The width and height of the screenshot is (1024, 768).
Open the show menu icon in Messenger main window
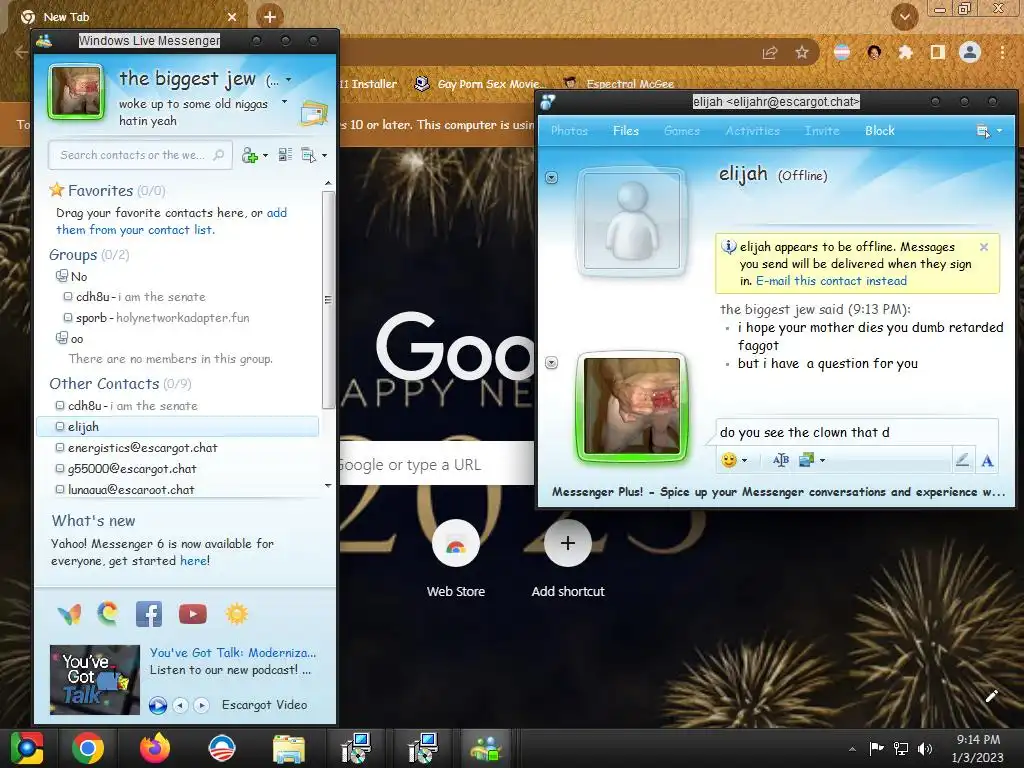pyautogui.click(x=308, y=155)
